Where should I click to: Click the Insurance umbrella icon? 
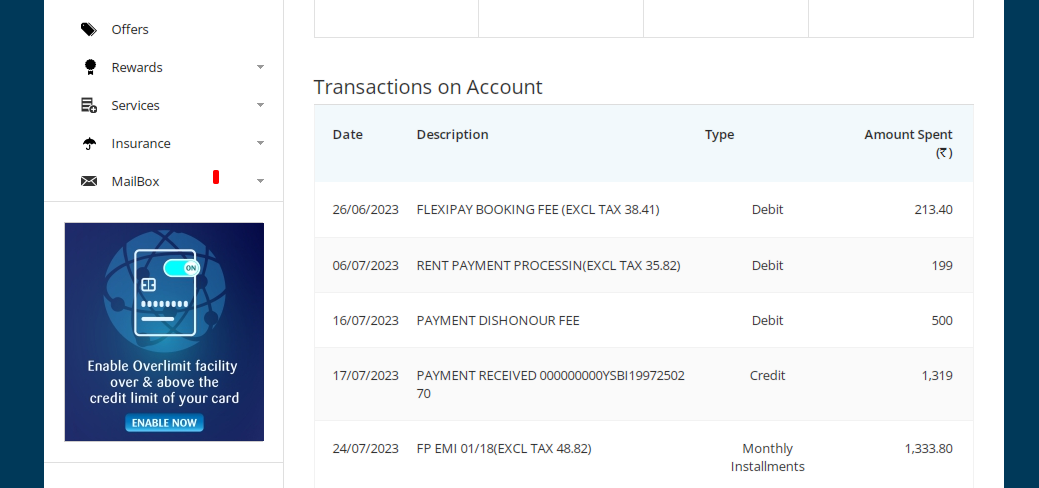click(x=89, y=143)
